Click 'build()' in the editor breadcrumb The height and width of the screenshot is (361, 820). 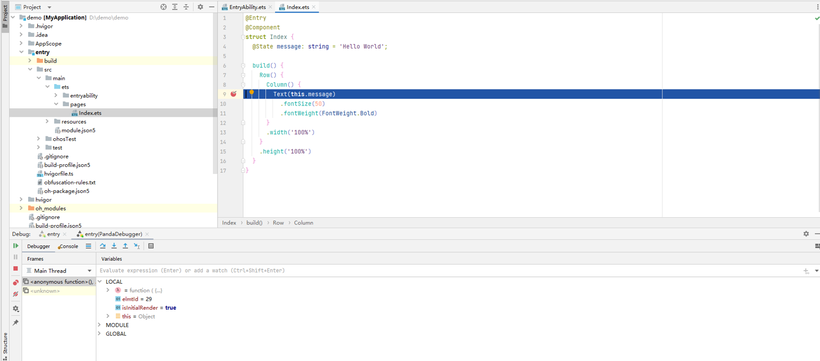(x=254, y=223)
